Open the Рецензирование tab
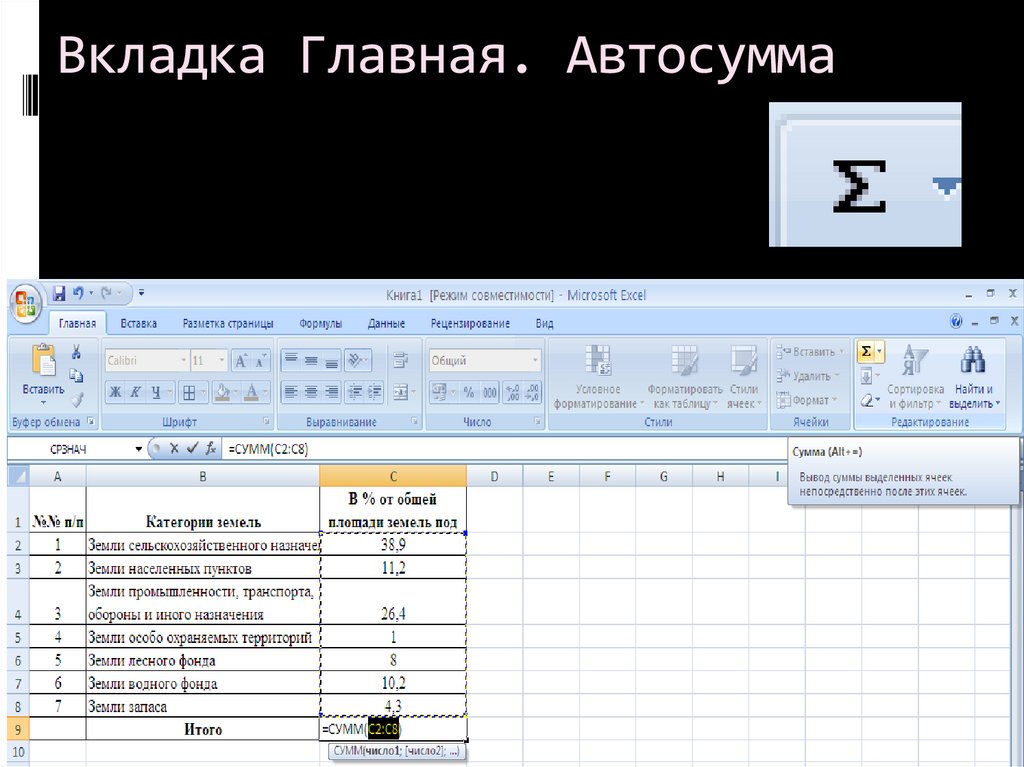 [x=471, y=323]
